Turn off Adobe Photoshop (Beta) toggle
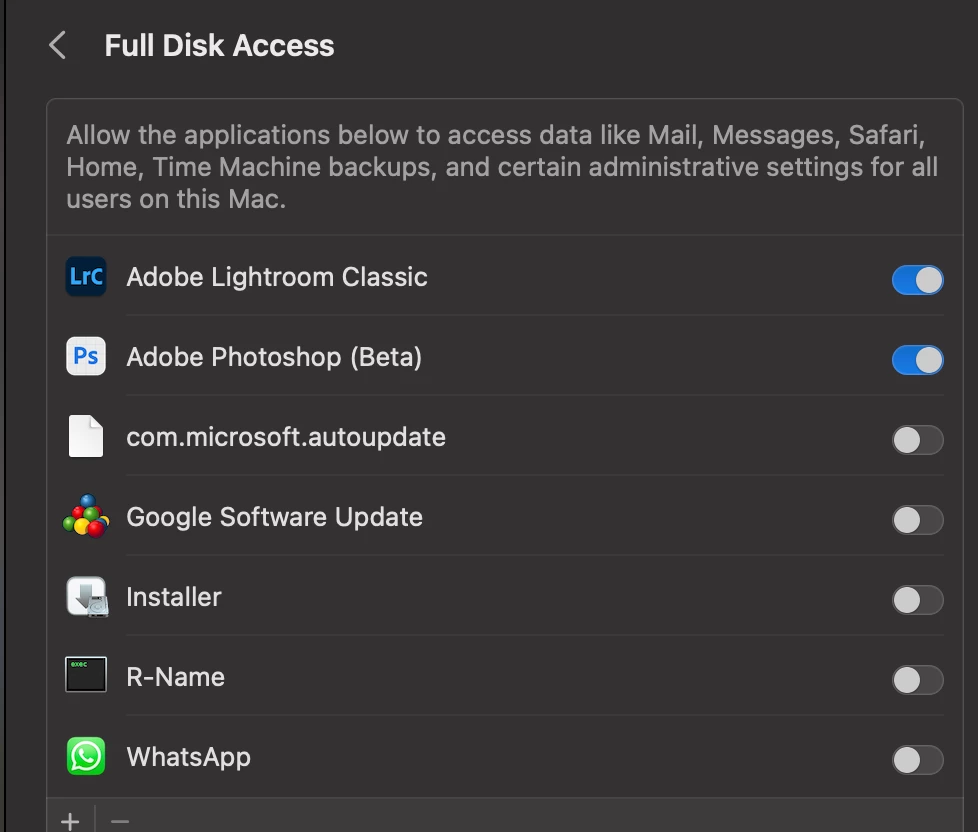 (917, 360)
